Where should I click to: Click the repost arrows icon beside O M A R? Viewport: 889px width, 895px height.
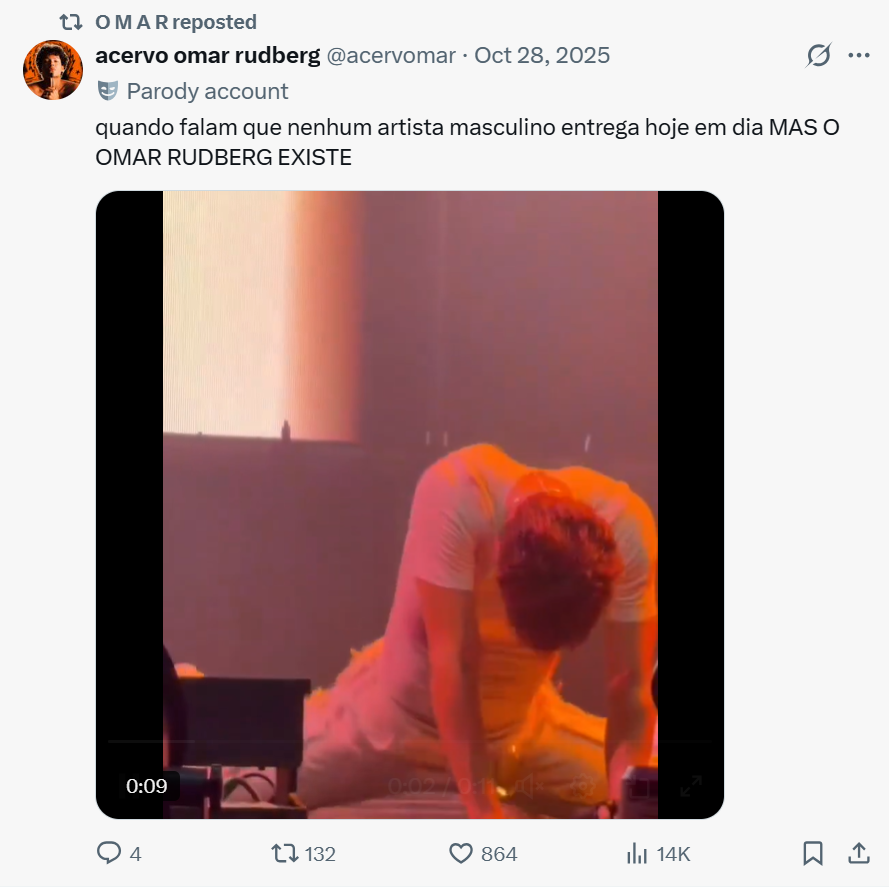coord(71,22)
